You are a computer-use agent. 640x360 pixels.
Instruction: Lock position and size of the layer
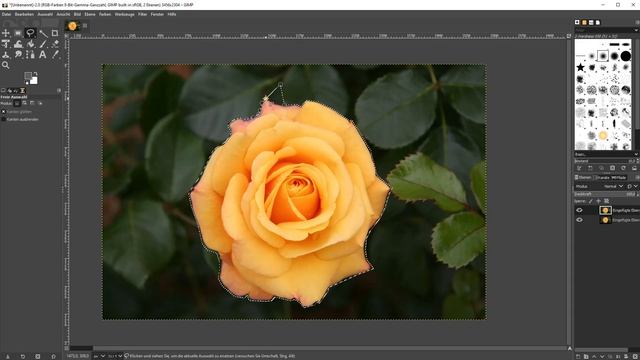(598, 201)
